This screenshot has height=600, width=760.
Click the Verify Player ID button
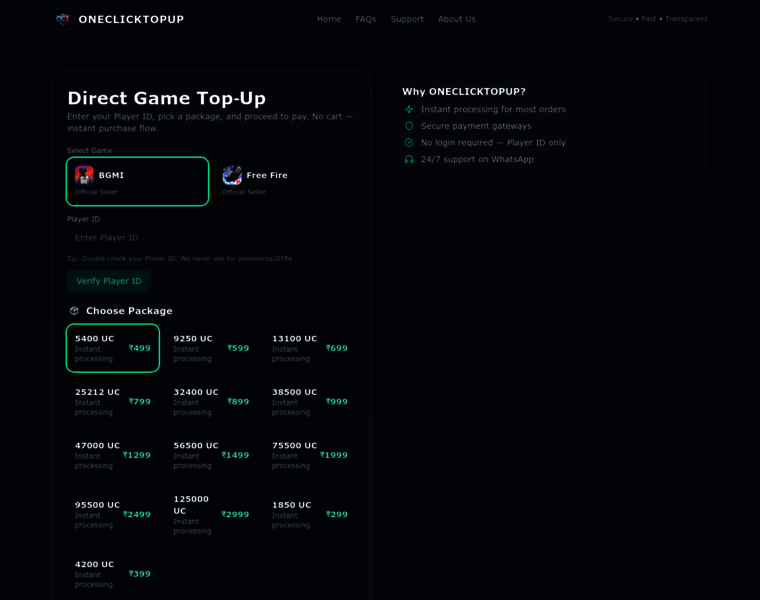[x=109, y=281]
